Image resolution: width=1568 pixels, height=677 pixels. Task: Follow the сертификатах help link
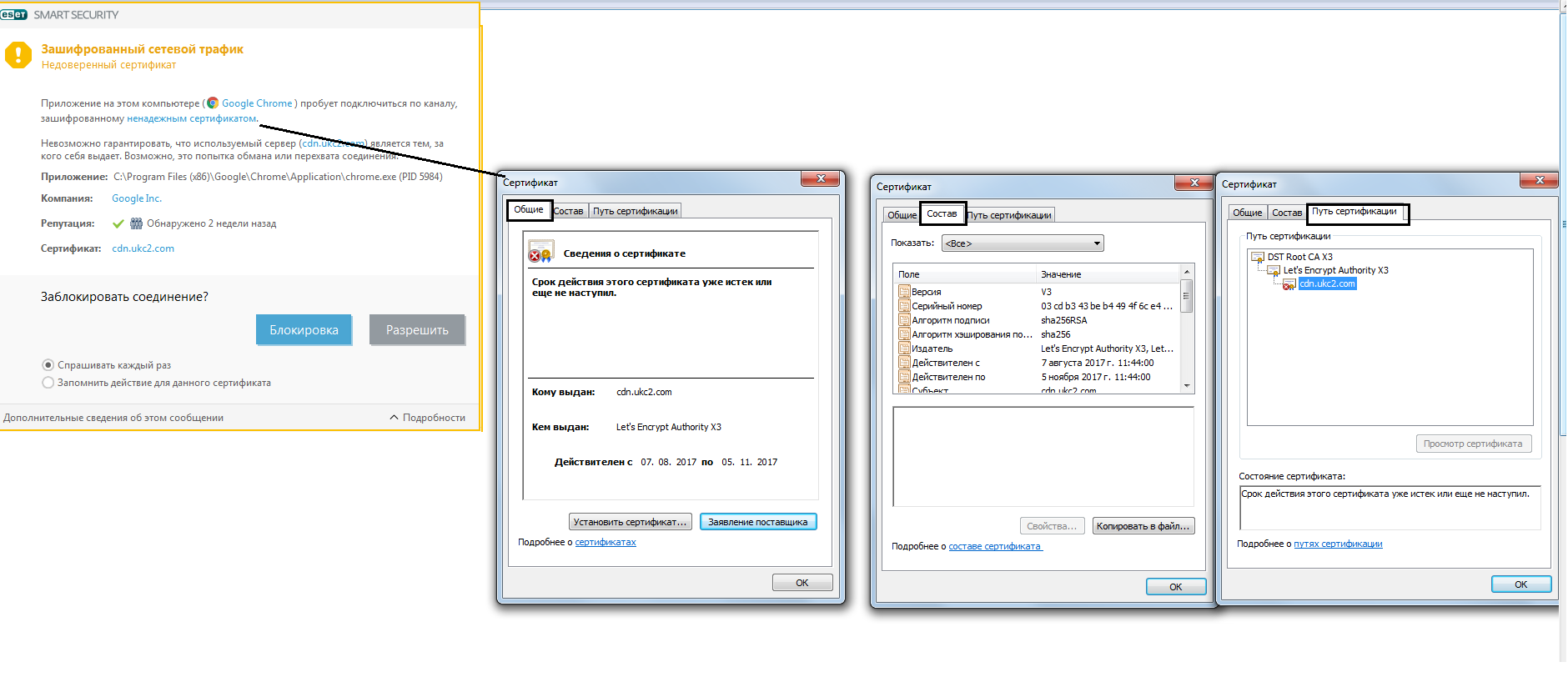(x=606, y=543)
